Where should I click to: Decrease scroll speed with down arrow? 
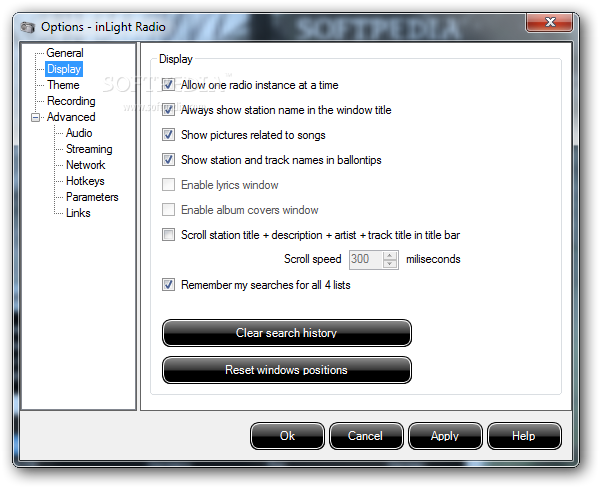tap(390, 264)
